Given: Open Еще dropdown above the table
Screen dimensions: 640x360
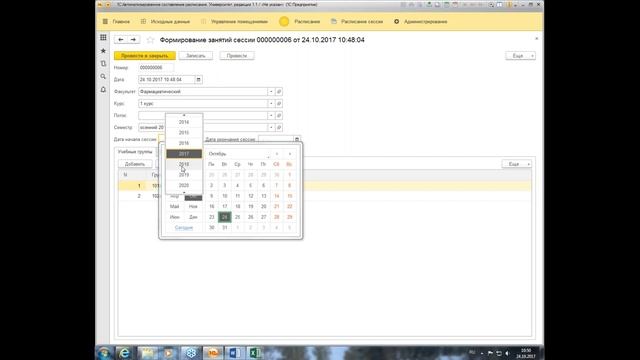Looking at the screenshot, I should tap(516, 164).
